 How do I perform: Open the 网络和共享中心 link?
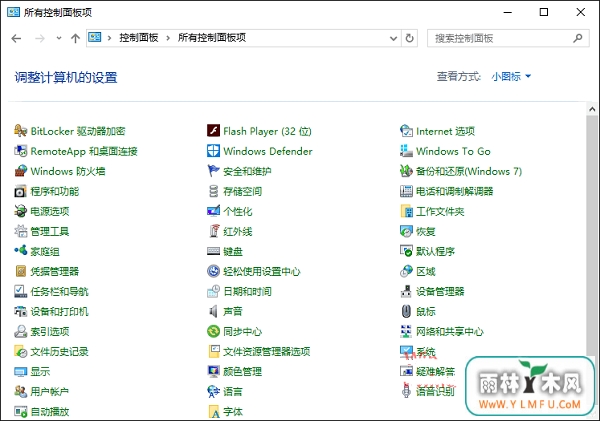click(x=450, y=331)
